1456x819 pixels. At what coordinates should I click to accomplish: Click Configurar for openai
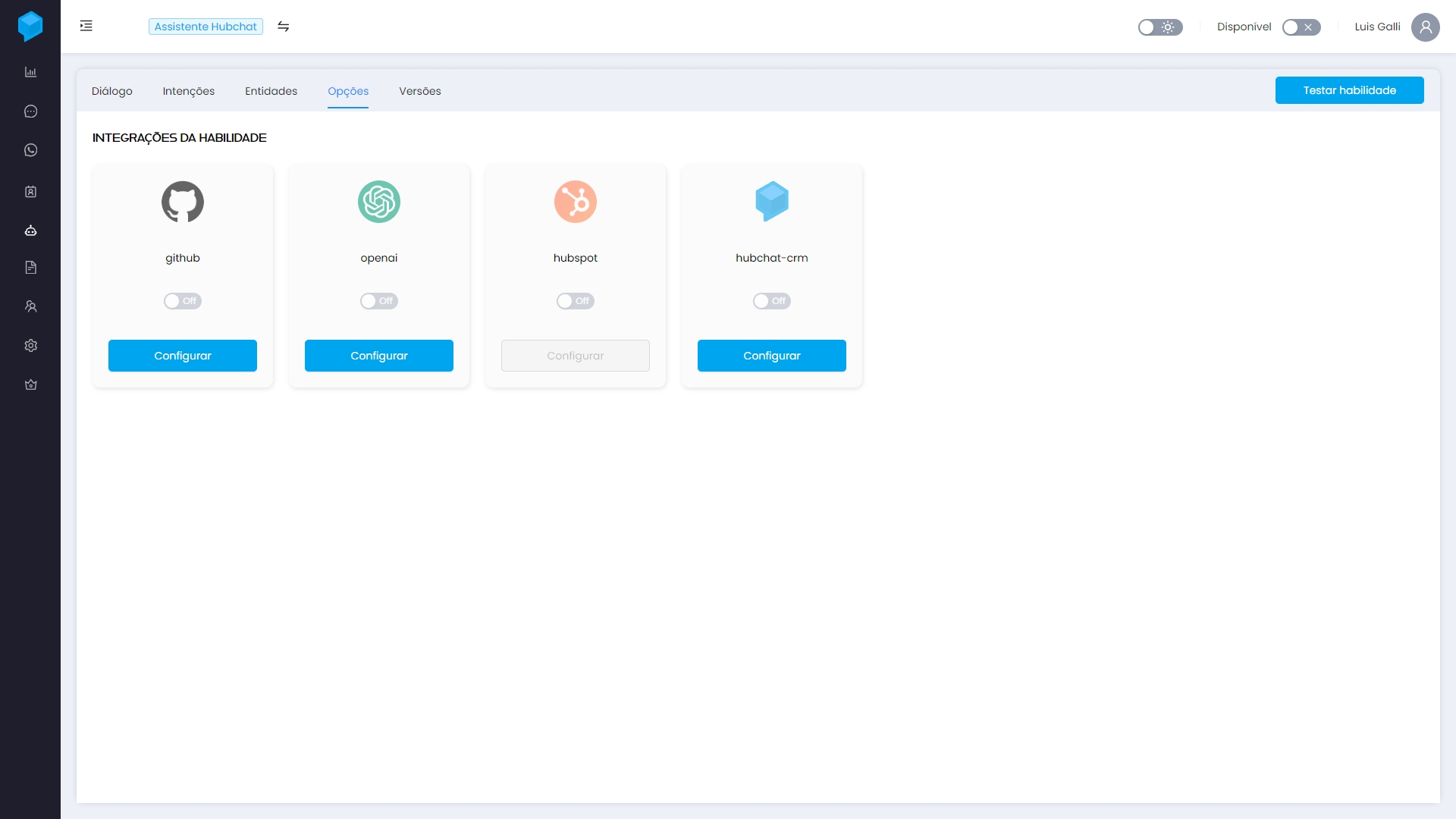[379, 356]
